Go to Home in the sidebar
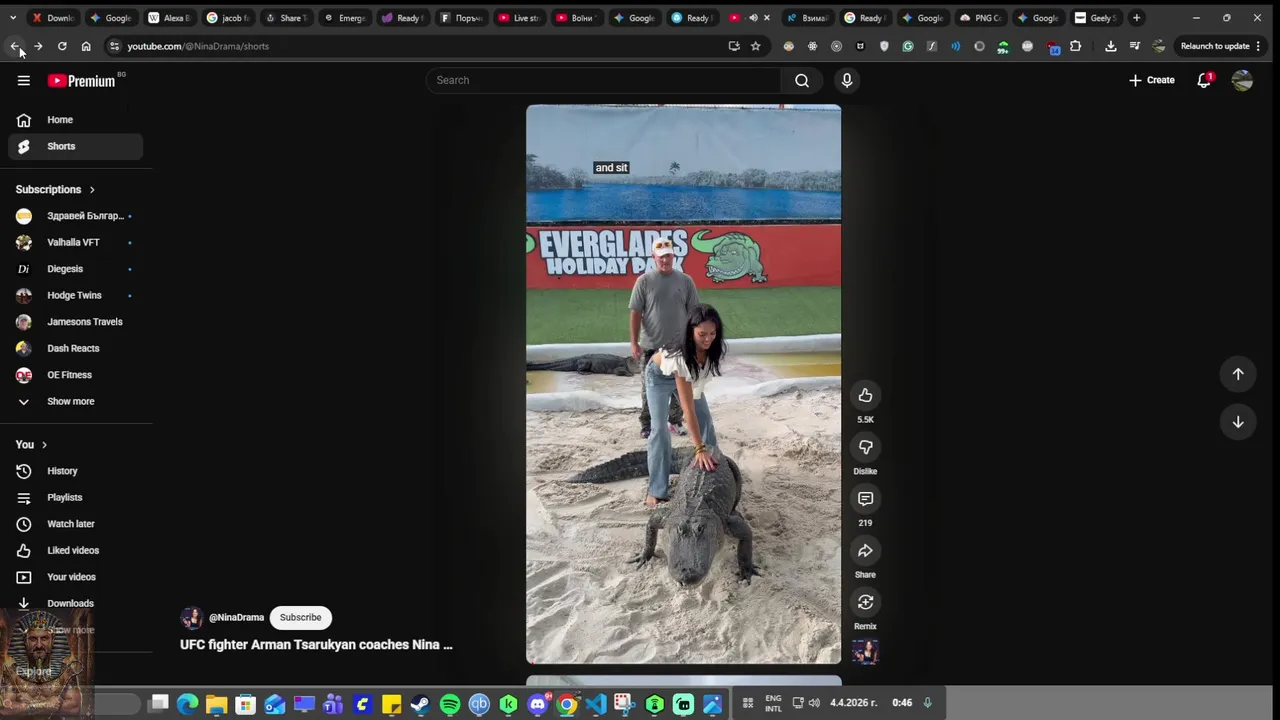The height and width of the screenshot is (720, 1280). coord(76,120)
